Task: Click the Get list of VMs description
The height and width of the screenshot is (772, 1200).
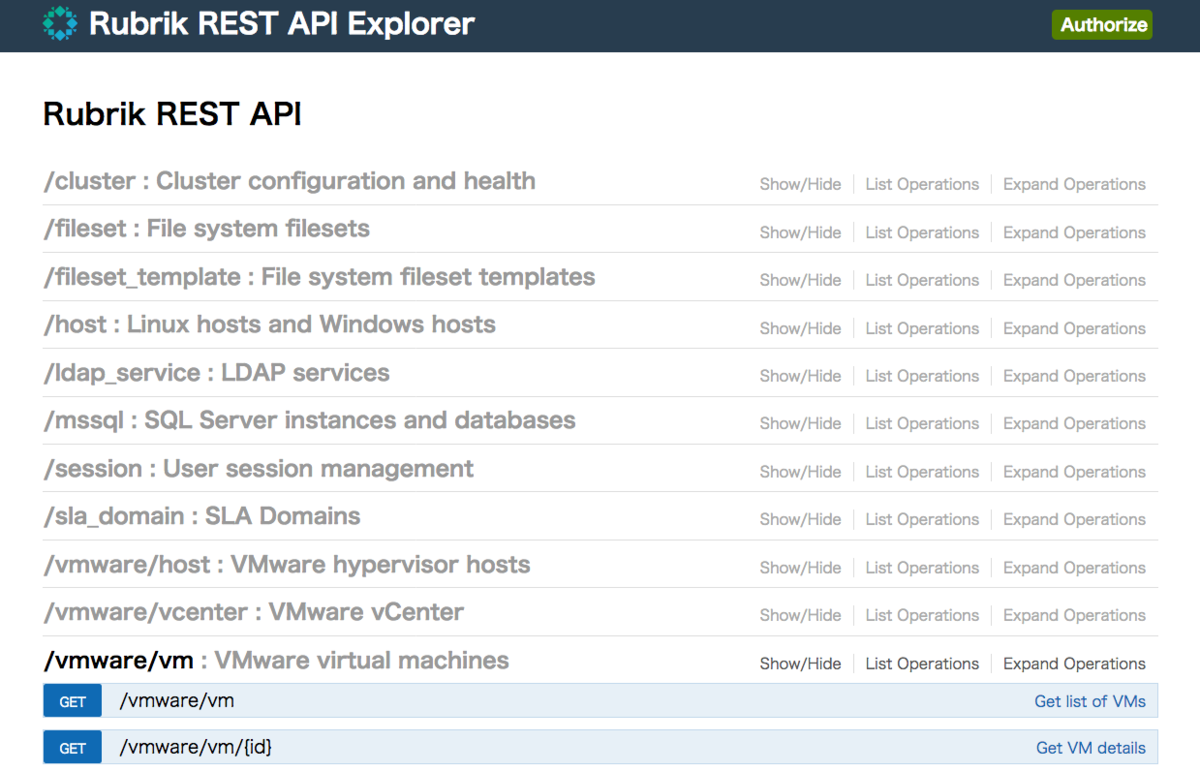Action: [x=1090, y=701]
